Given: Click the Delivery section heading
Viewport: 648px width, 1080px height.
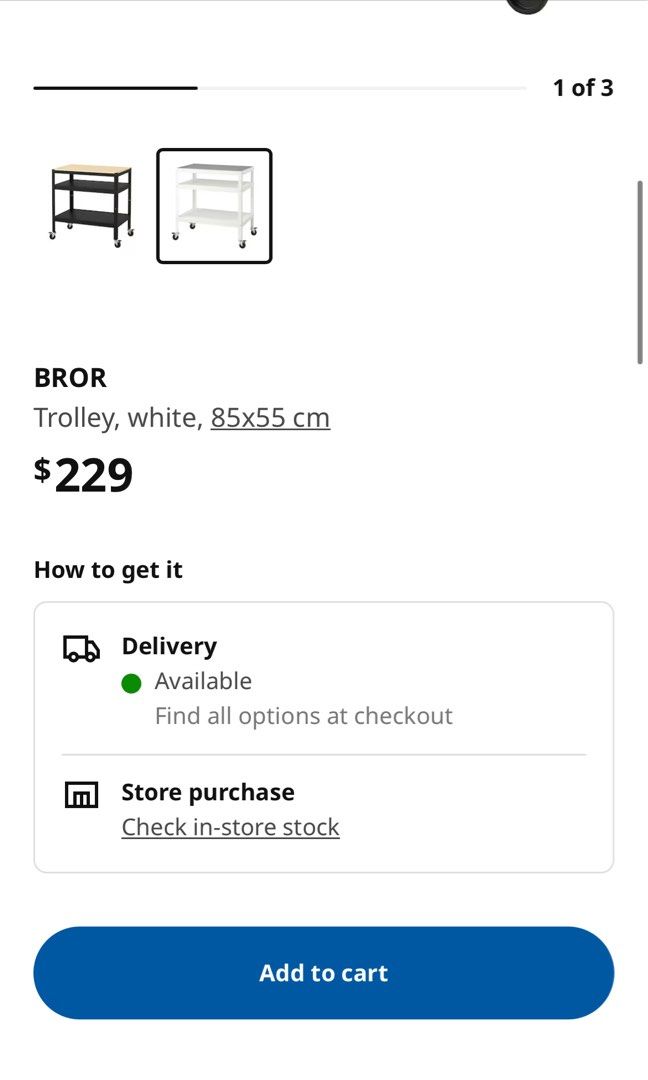Looking at the screenshot, I should tap(169, 646).
